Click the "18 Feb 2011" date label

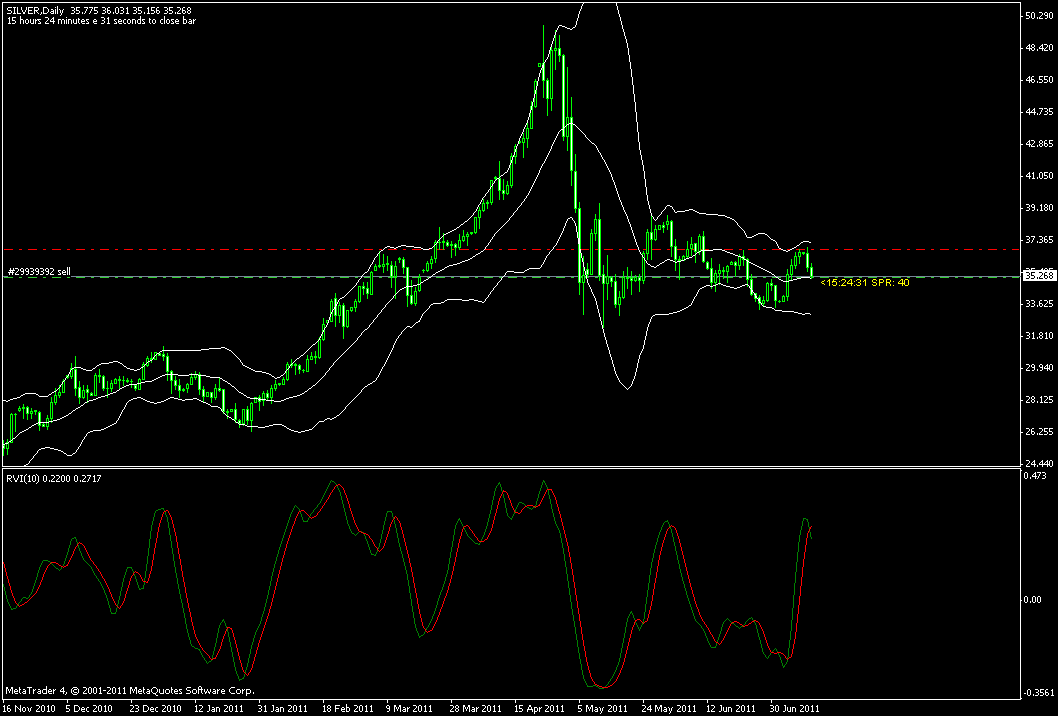tap(347, 709)
